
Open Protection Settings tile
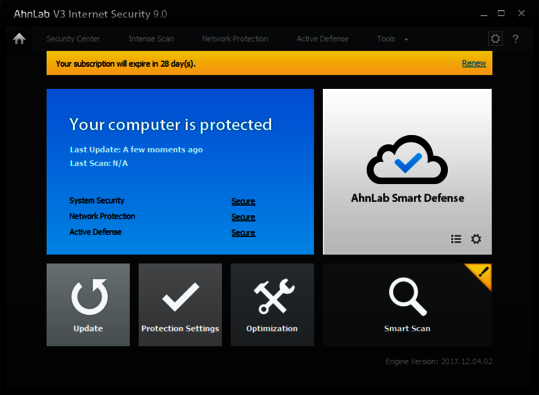point(180,305)
